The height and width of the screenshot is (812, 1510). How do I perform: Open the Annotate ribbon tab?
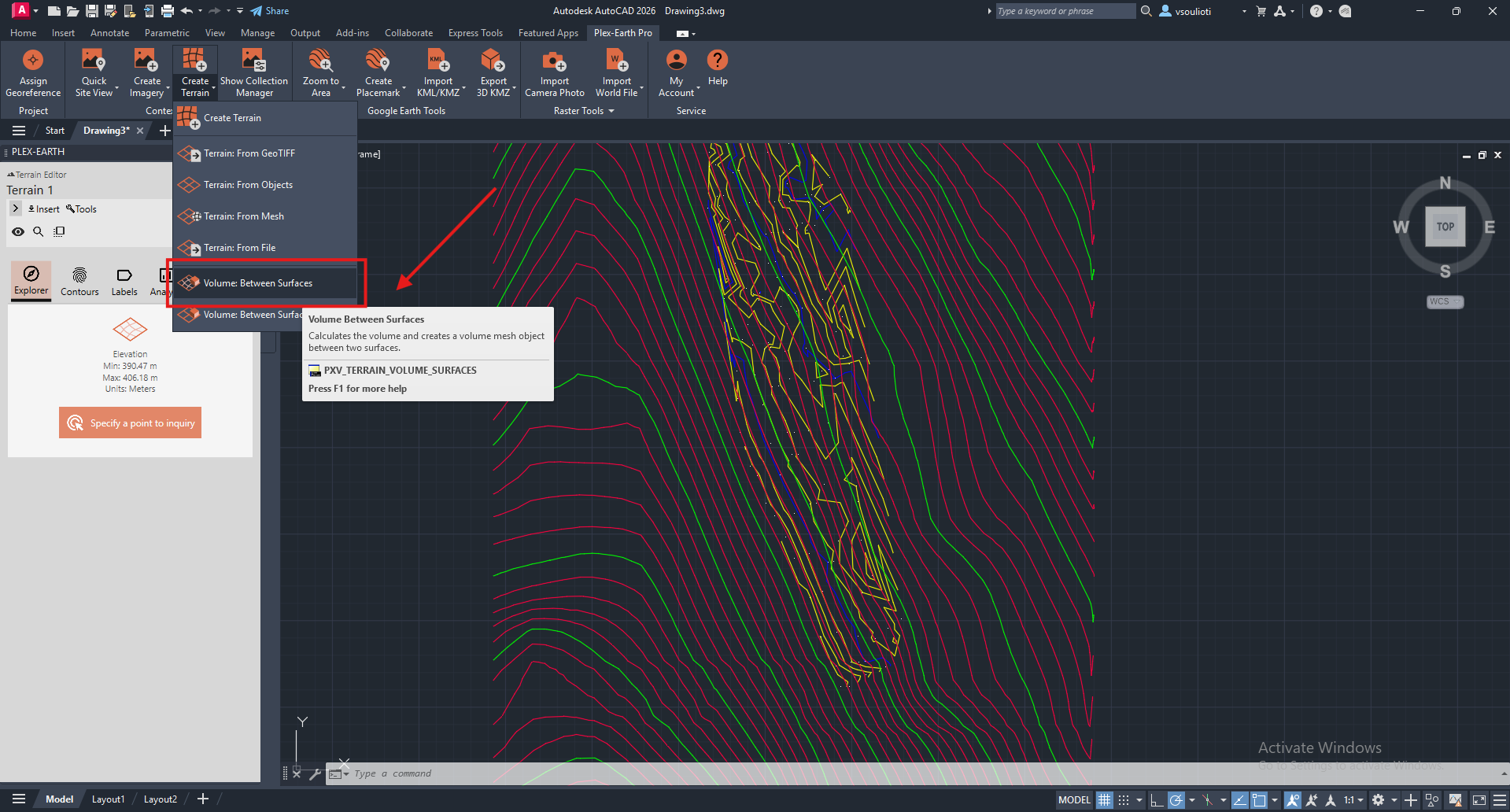[x=109, y=33]
